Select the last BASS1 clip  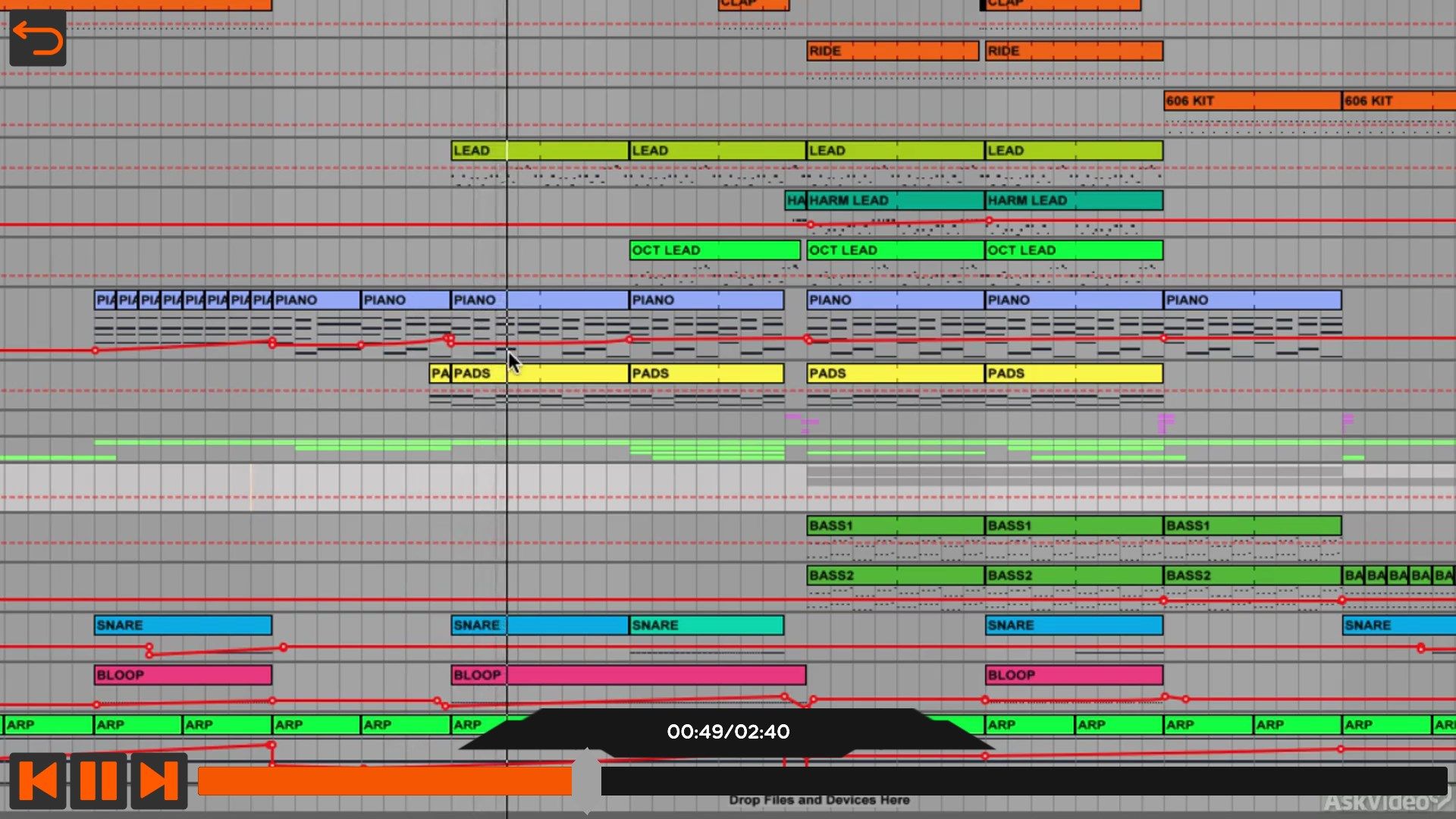point(1253,526)
